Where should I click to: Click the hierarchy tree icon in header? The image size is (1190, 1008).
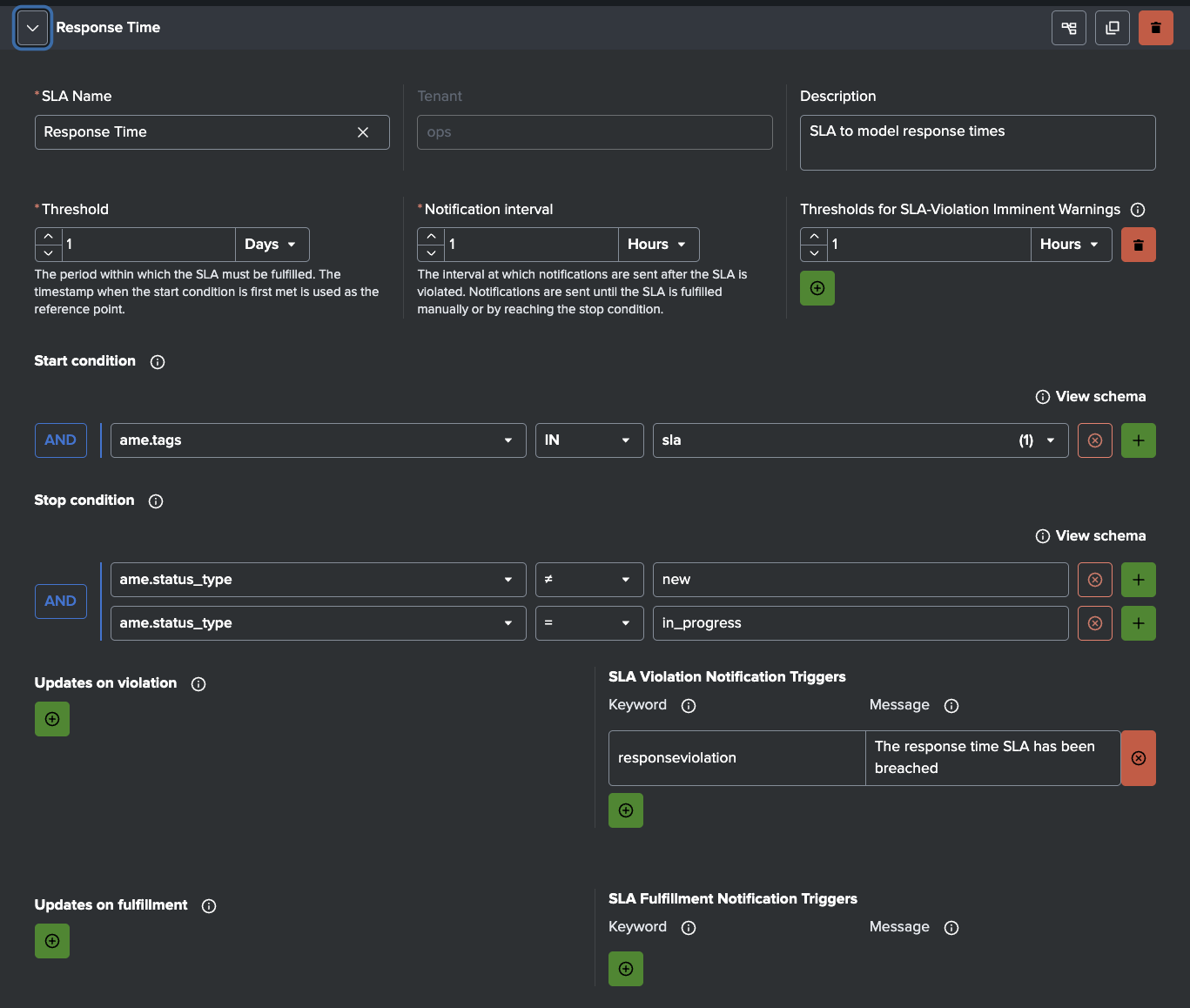pos(1068,28)
